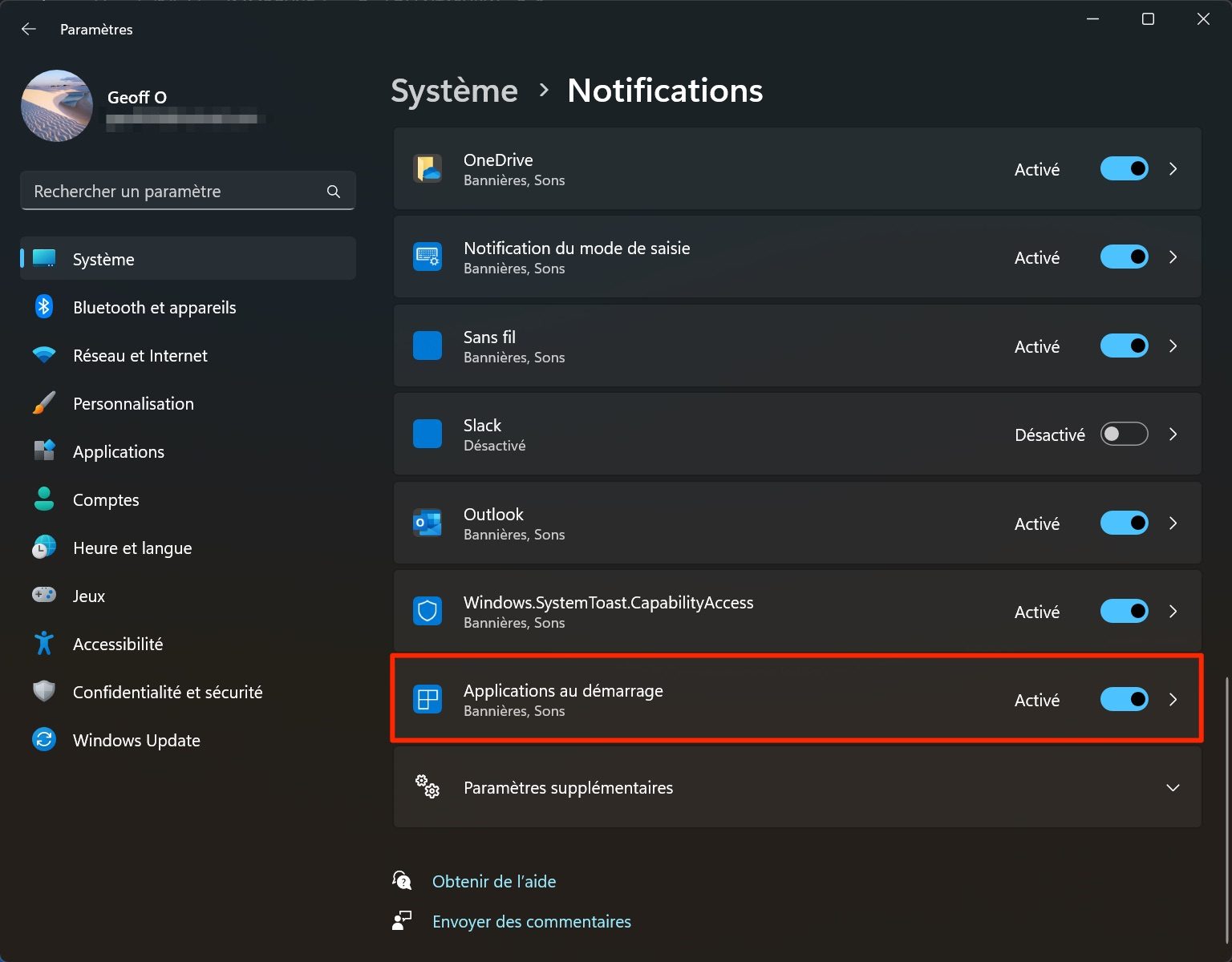Image resolution: width=1232 pixels, height=962 pixels.
Task: Click the Envoyer des commentaires feedback icon
Action: [402, 921]
